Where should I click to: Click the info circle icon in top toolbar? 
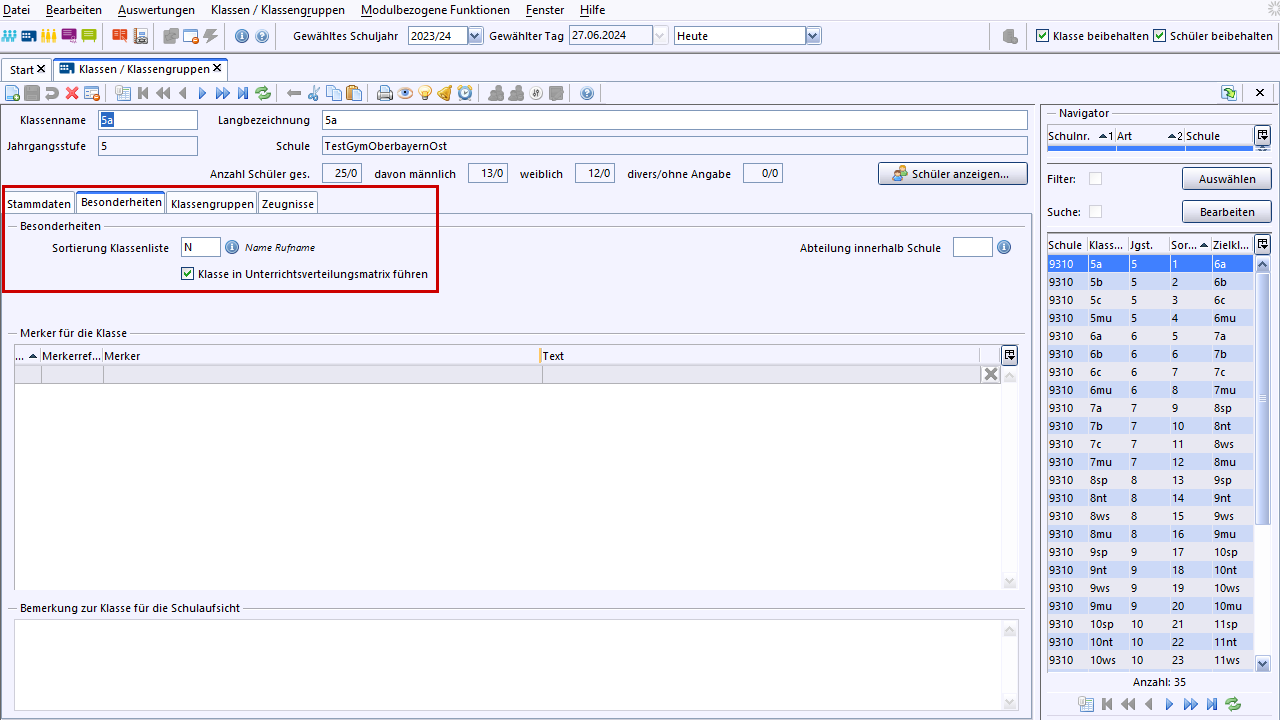(x=242, y=36)
